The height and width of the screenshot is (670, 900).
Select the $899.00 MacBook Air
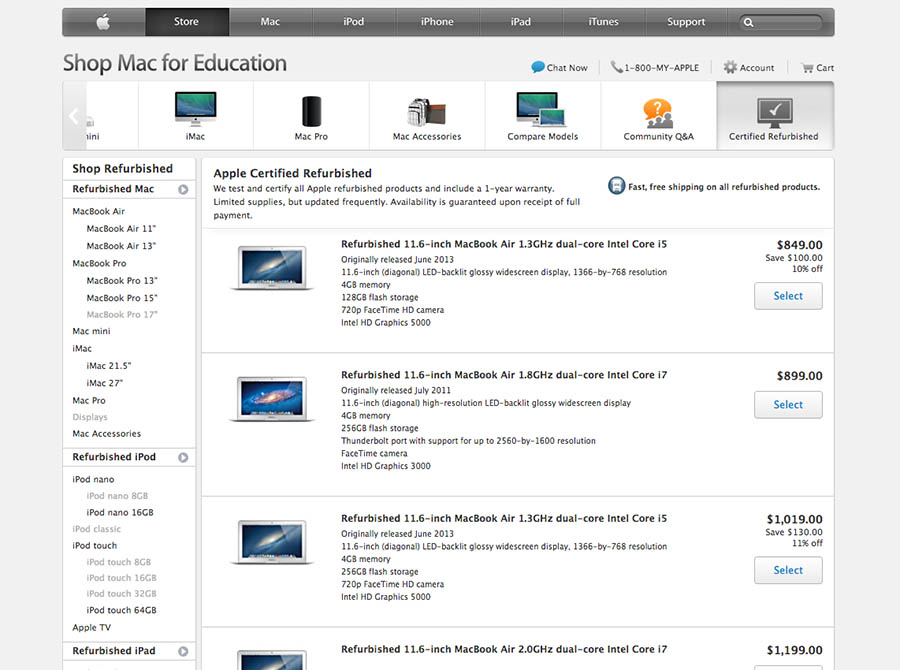(x=788, y=405)
